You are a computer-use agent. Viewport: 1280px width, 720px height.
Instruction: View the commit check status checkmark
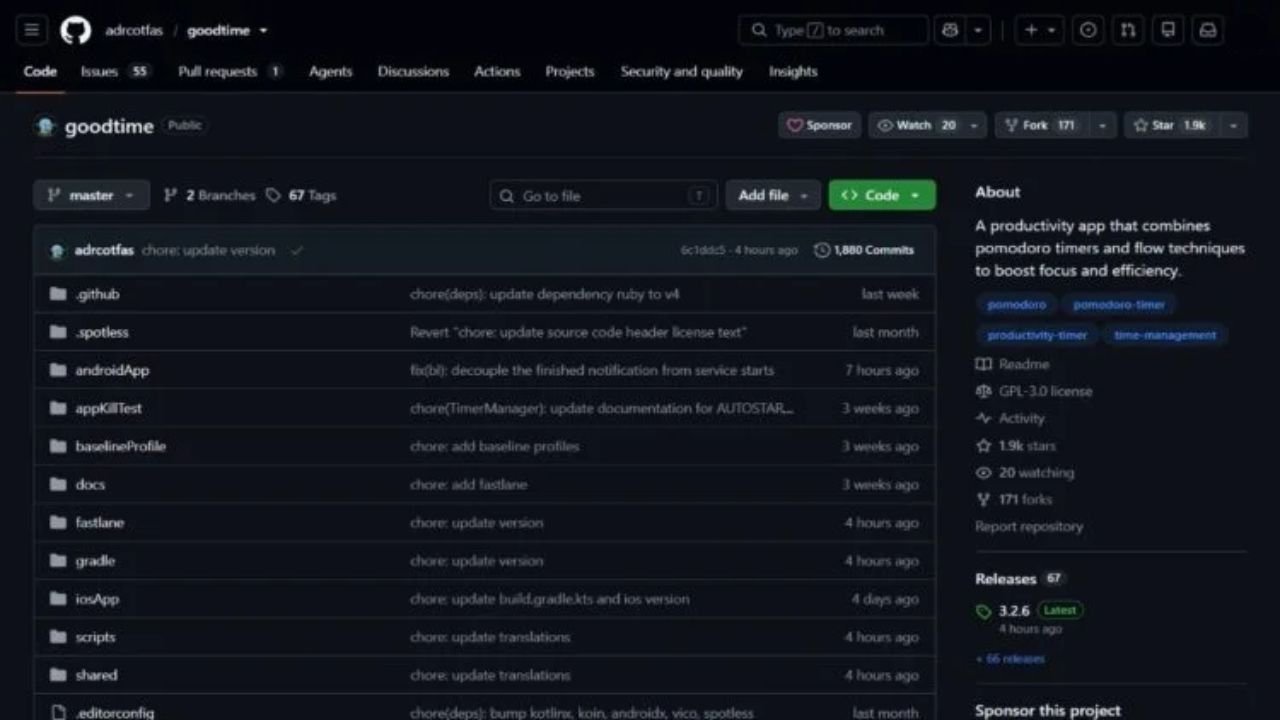pos(296,250)
